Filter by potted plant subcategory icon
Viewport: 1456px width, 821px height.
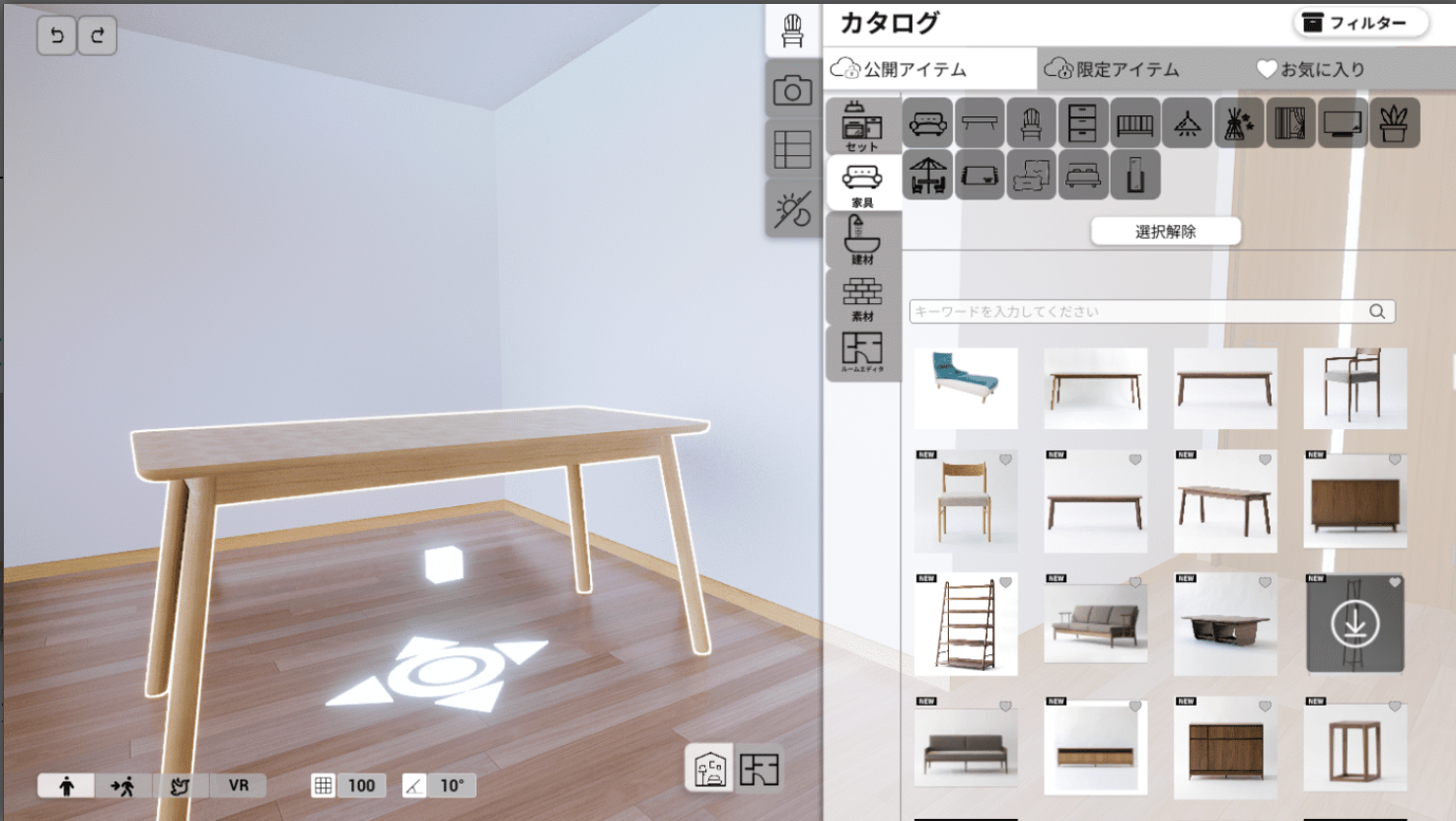[x=1394, y=123]
